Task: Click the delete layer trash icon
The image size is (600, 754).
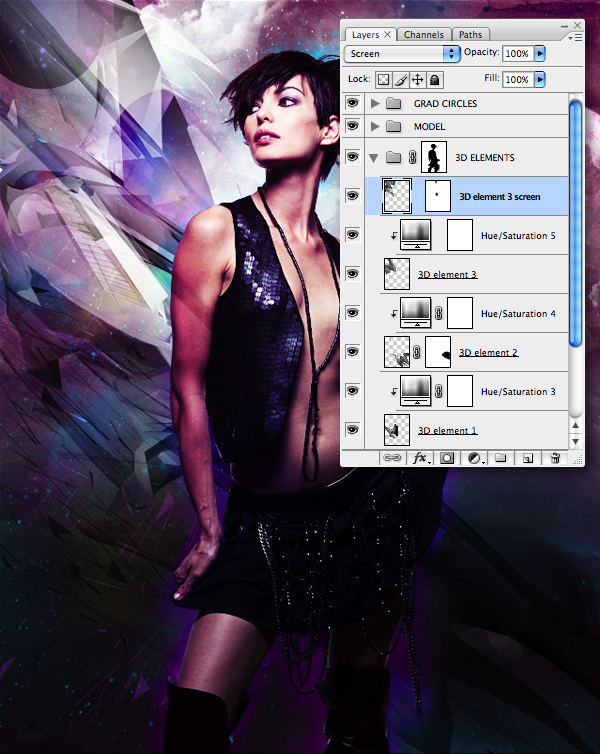Action: pos(555,458)
